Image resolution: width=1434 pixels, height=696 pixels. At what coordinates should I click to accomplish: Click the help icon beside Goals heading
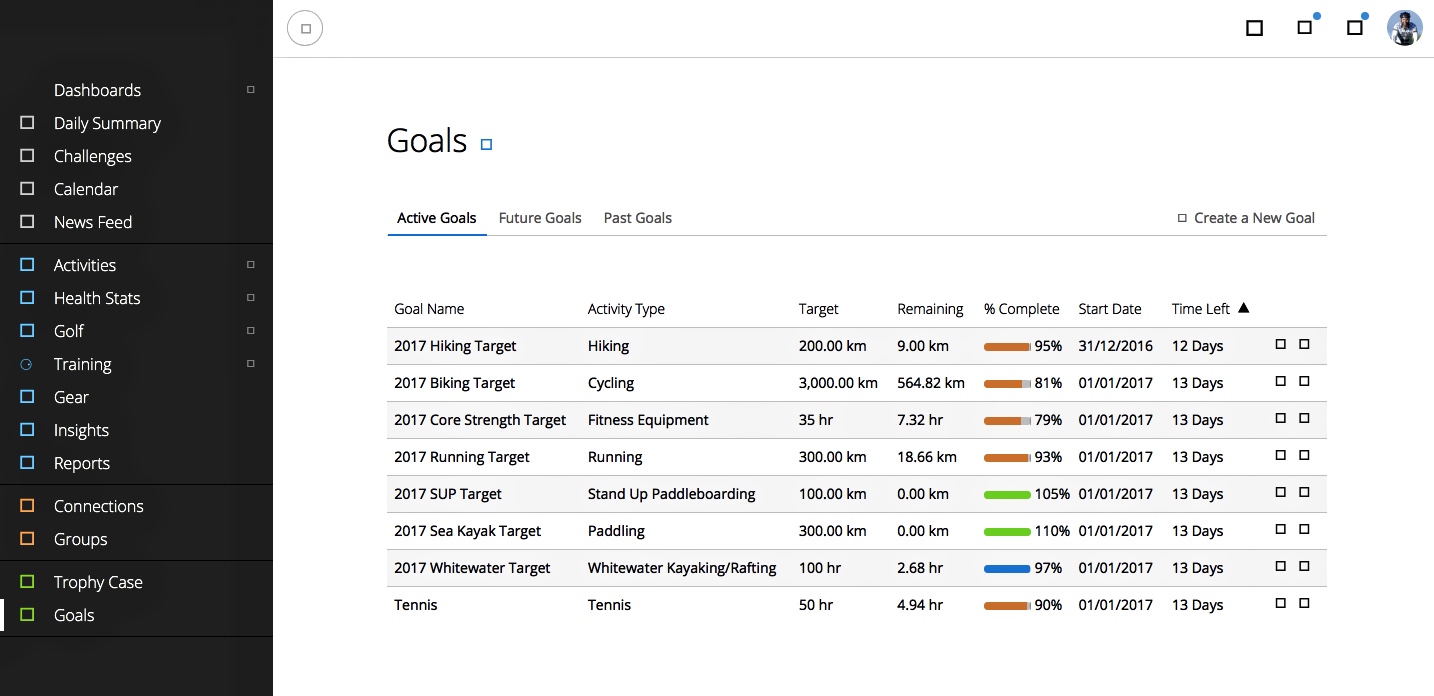(487, 145)
